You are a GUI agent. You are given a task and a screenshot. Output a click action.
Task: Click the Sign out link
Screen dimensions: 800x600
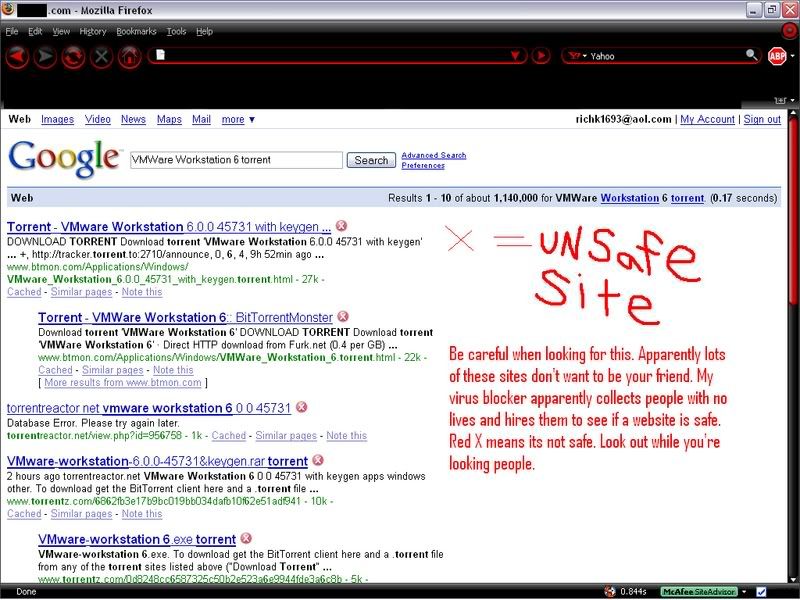761,119
